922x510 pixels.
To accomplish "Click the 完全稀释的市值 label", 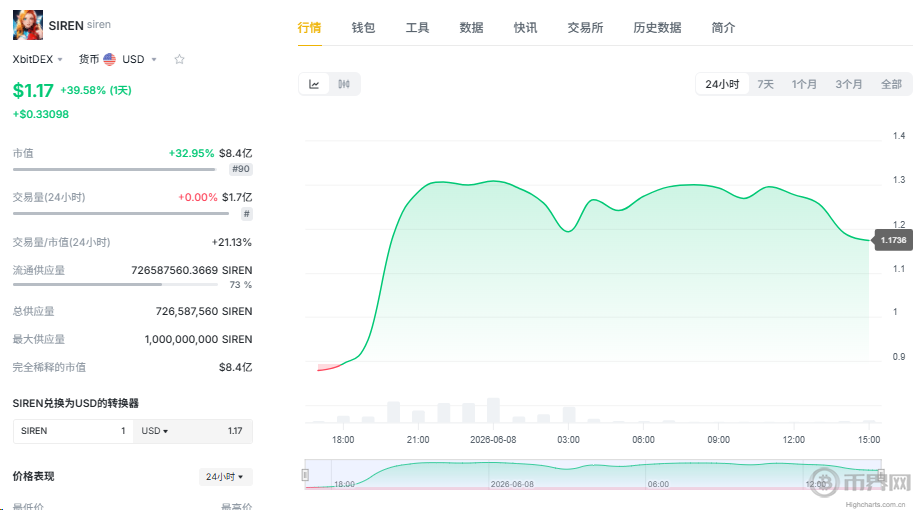I will click(x=49, y=367).
